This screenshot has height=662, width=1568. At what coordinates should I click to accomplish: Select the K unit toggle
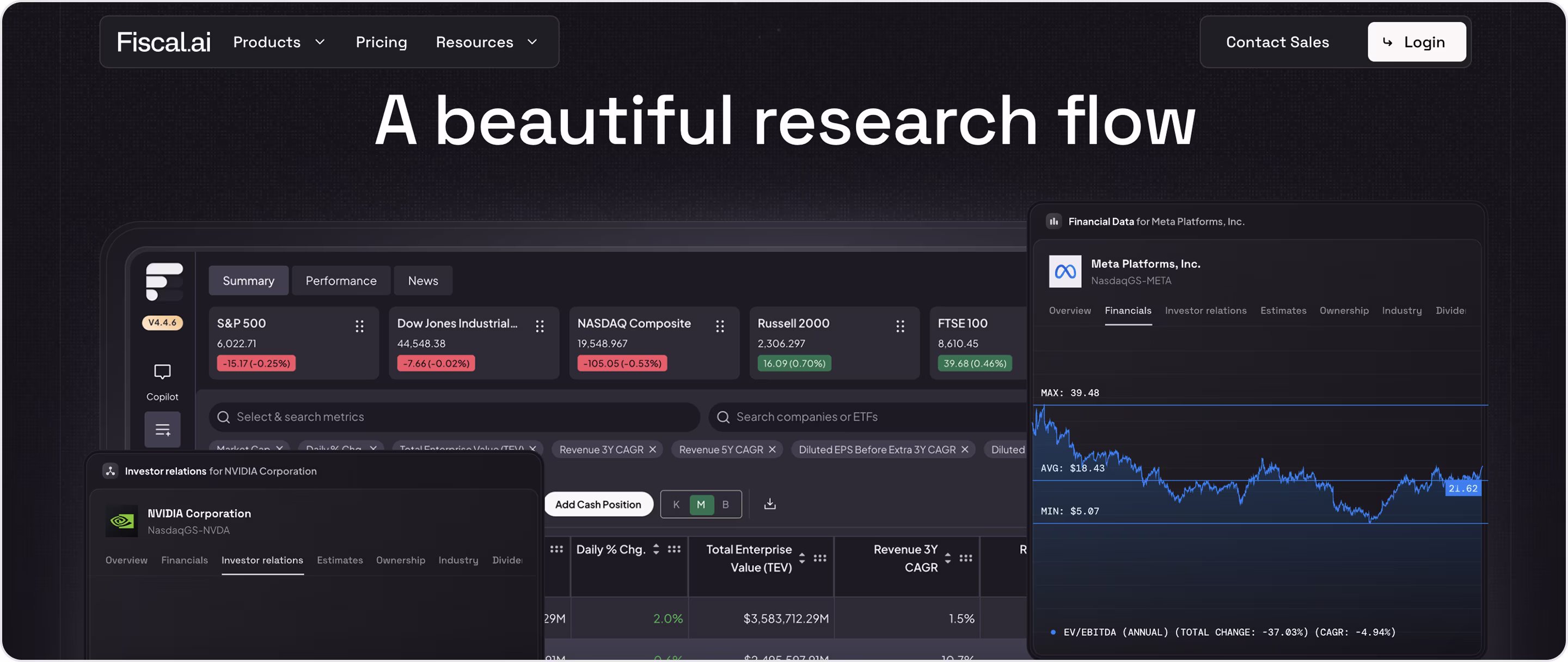[x=676, y=505]
